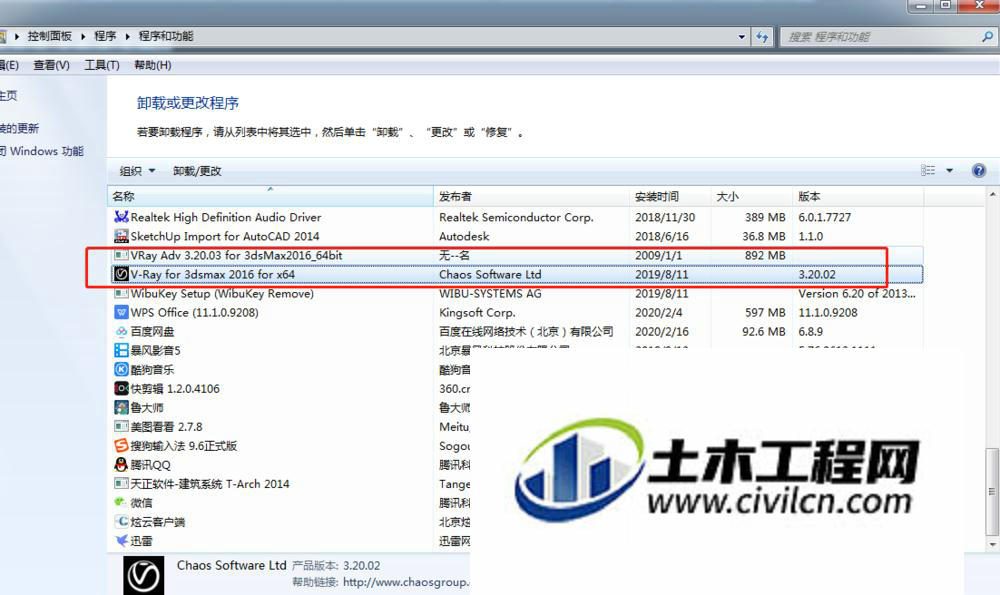Screen dimensions: 1000x595
Task: Sort by the 名称 column header
Action: click(x=270, y=196)
